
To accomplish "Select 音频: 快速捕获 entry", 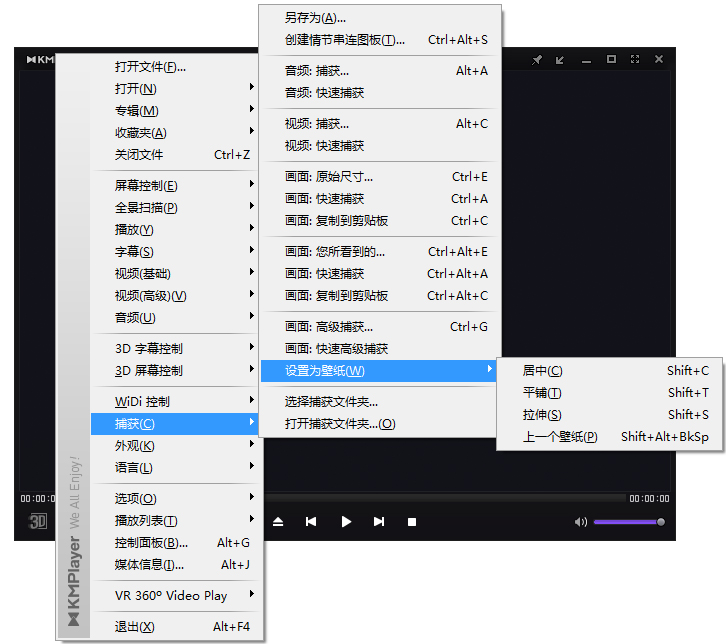I will coord(380,93).
